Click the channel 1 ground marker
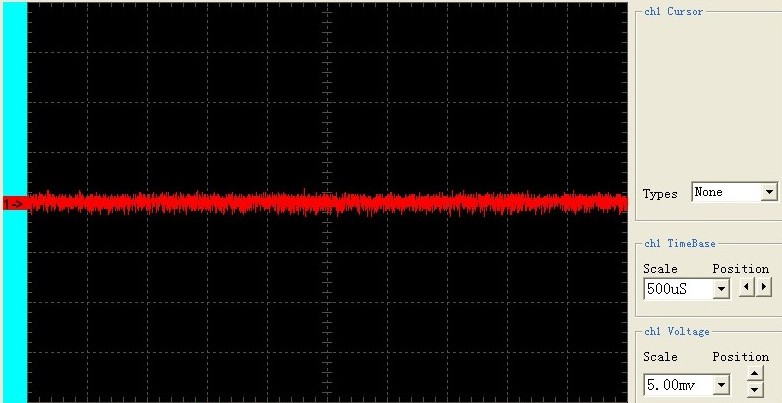Viewport: 782px width, 403px height. 14,203
